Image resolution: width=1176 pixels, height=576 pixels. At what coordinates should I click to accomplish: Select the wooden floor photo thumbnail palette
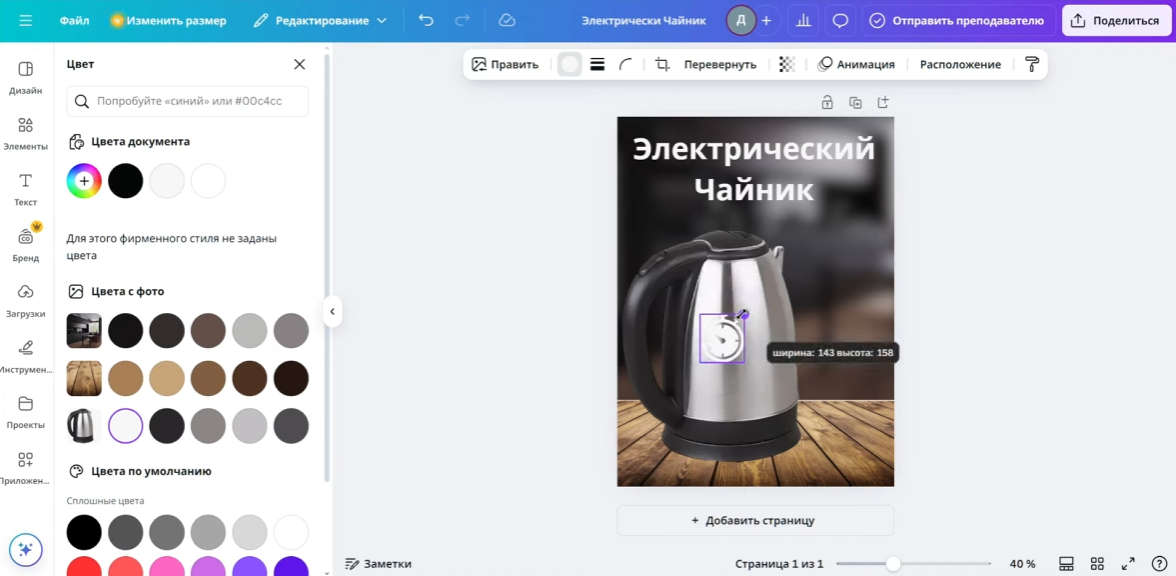click(84, 378)
